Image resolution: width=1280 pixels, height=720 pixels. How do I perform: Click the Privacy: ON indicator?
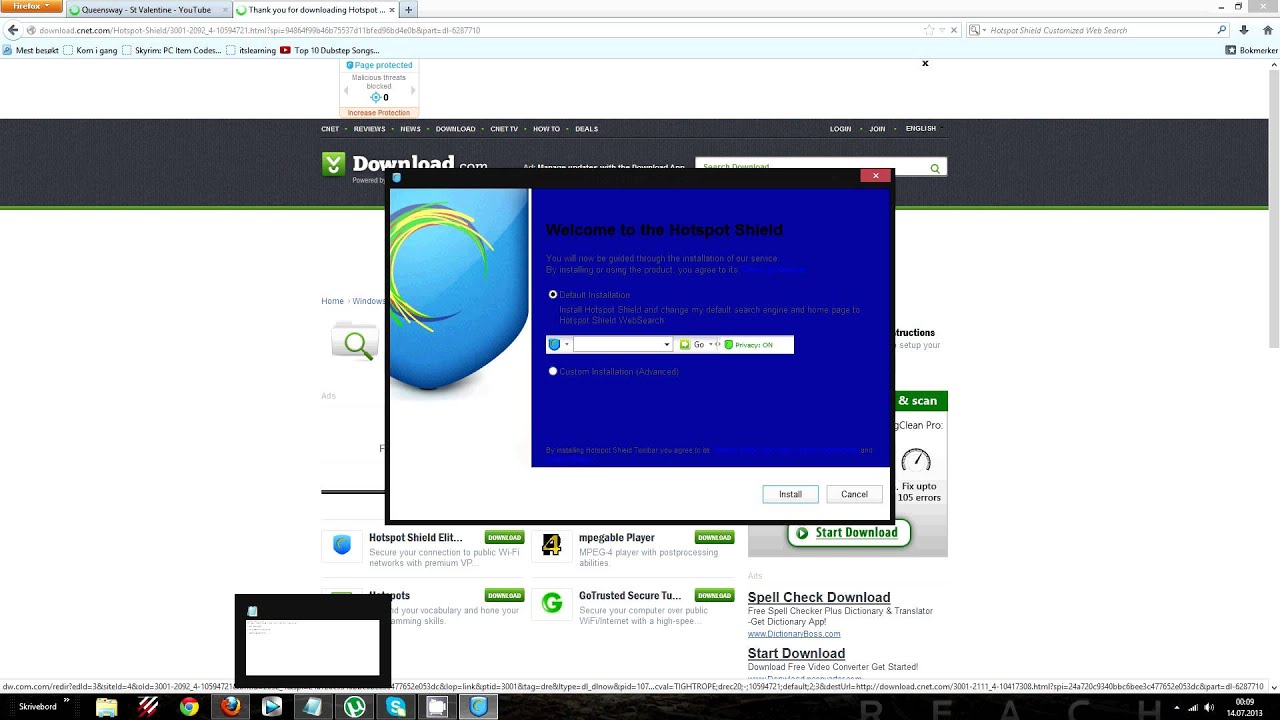pyautogui.click(x=749, y=345)
